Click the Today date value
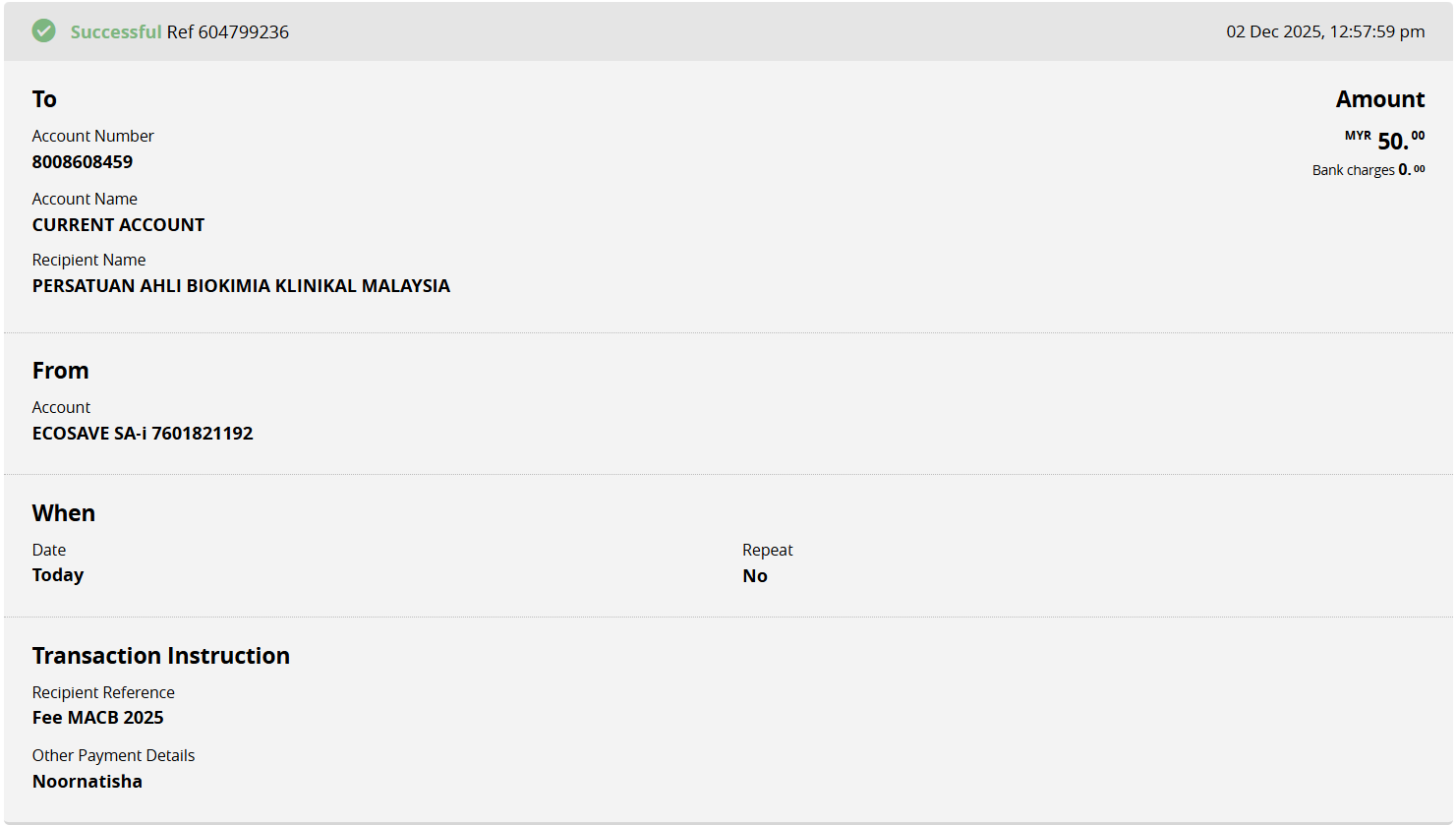Viewport: 1456px width, 825px height. [58, 575]
